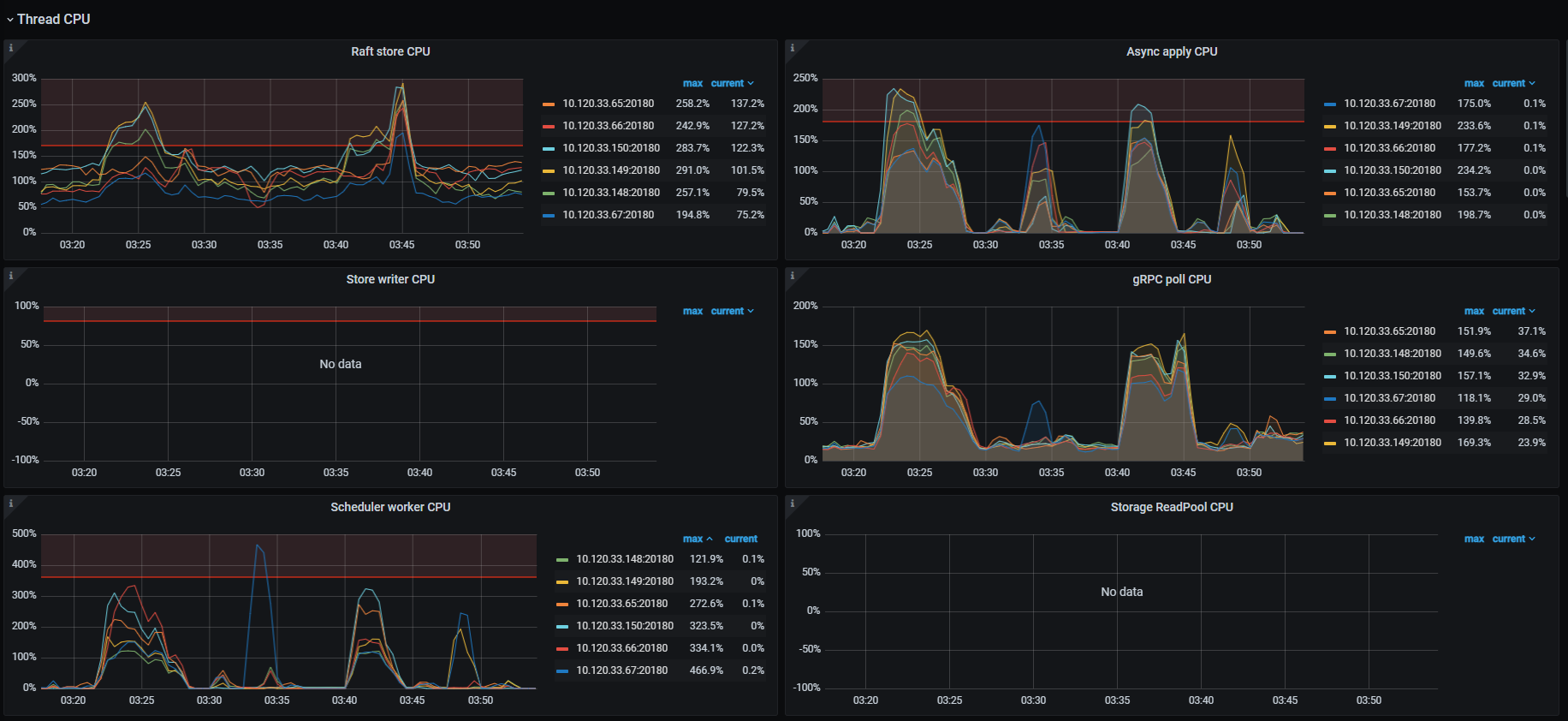Open color swatch for 10.120.33.67:20180 in Raft store CPU
The height and width of the screenshot is (721, 1568).
pyautogui.click(x=549, y=216)
